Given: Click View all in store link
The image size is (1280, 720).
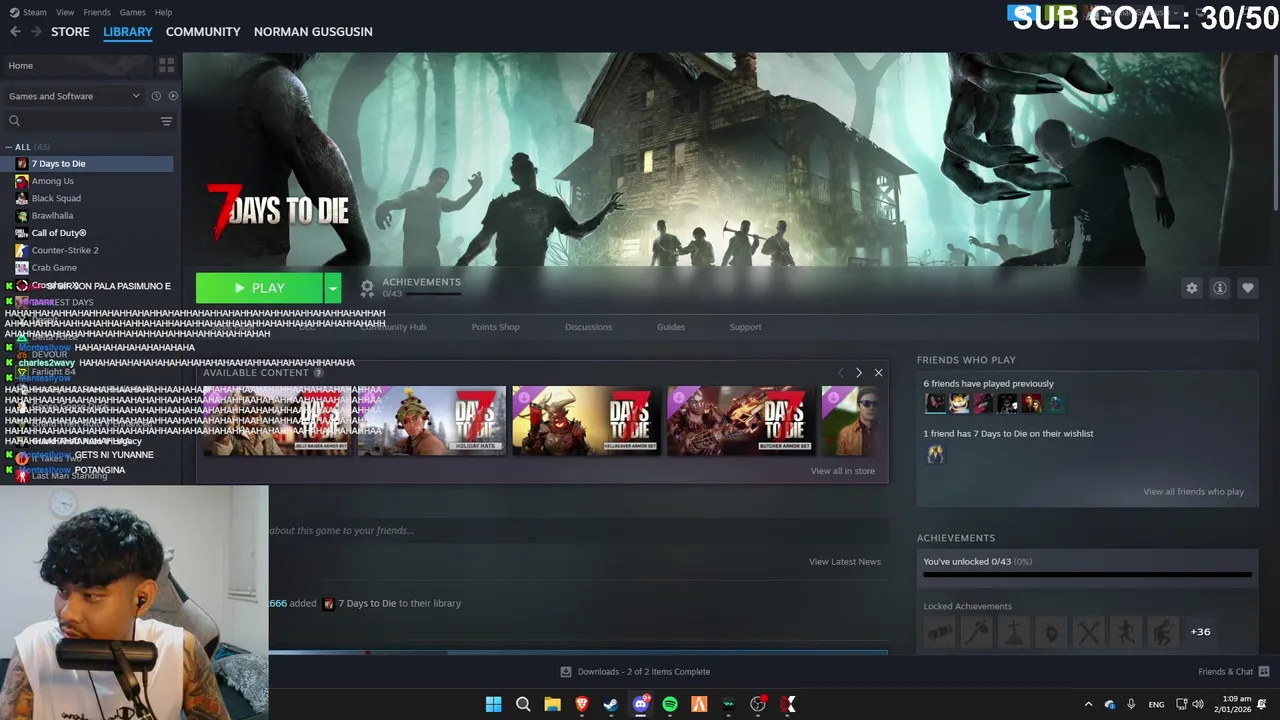Looking at the screenshot, I should (842, 471).
